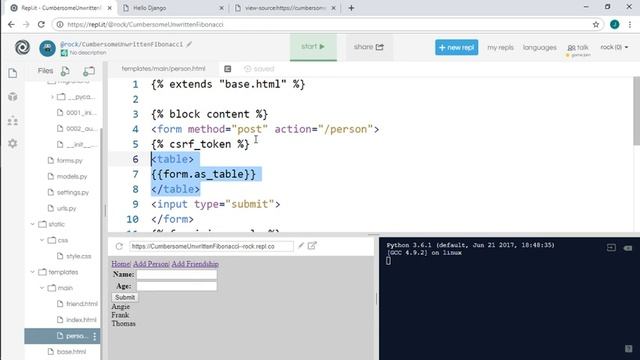Viewport: 640px width, 360px height.
Task: Open the Chrome profile avatar
Action: [x=614, y=24]
